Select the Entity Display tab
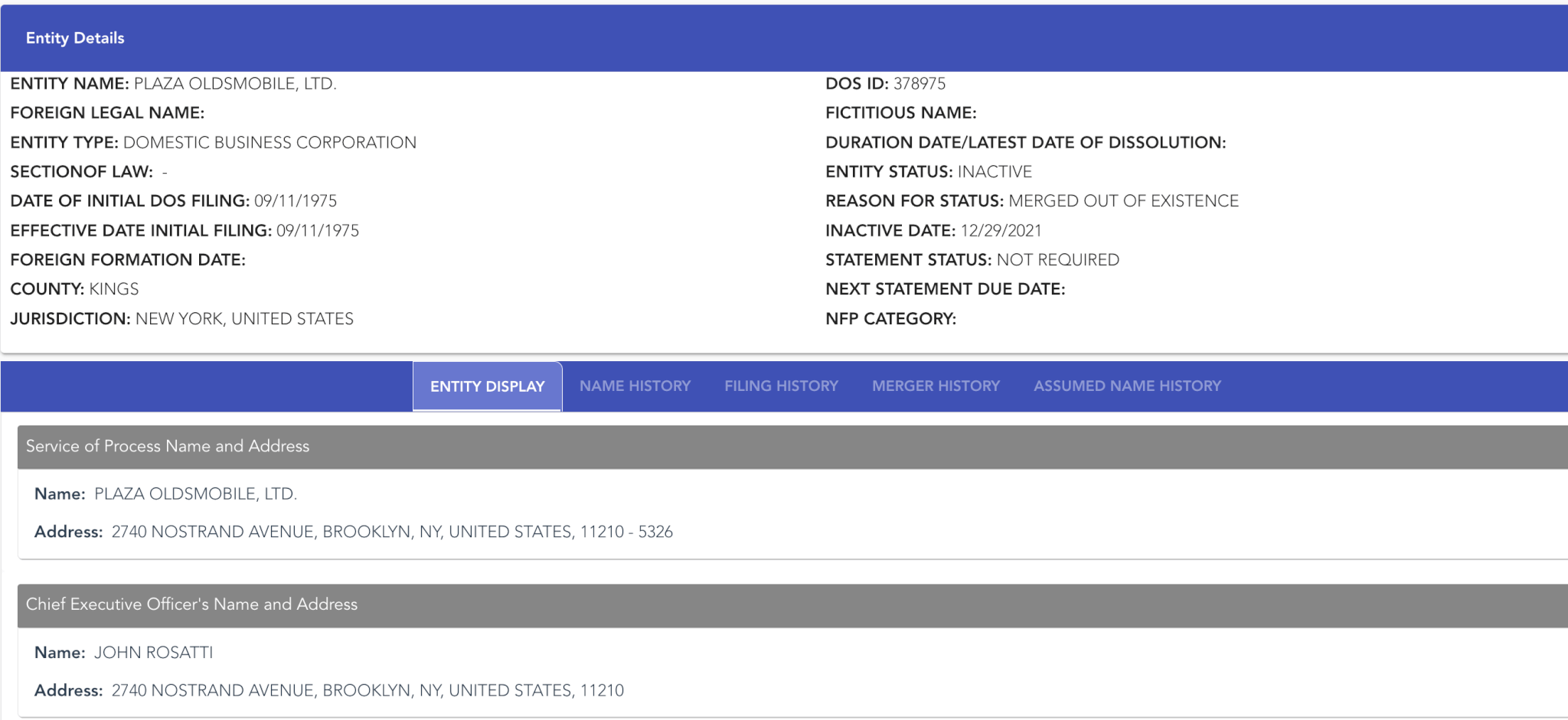Image resolution: width=1568 pixels, height=720 pixels. click(487, 387)
